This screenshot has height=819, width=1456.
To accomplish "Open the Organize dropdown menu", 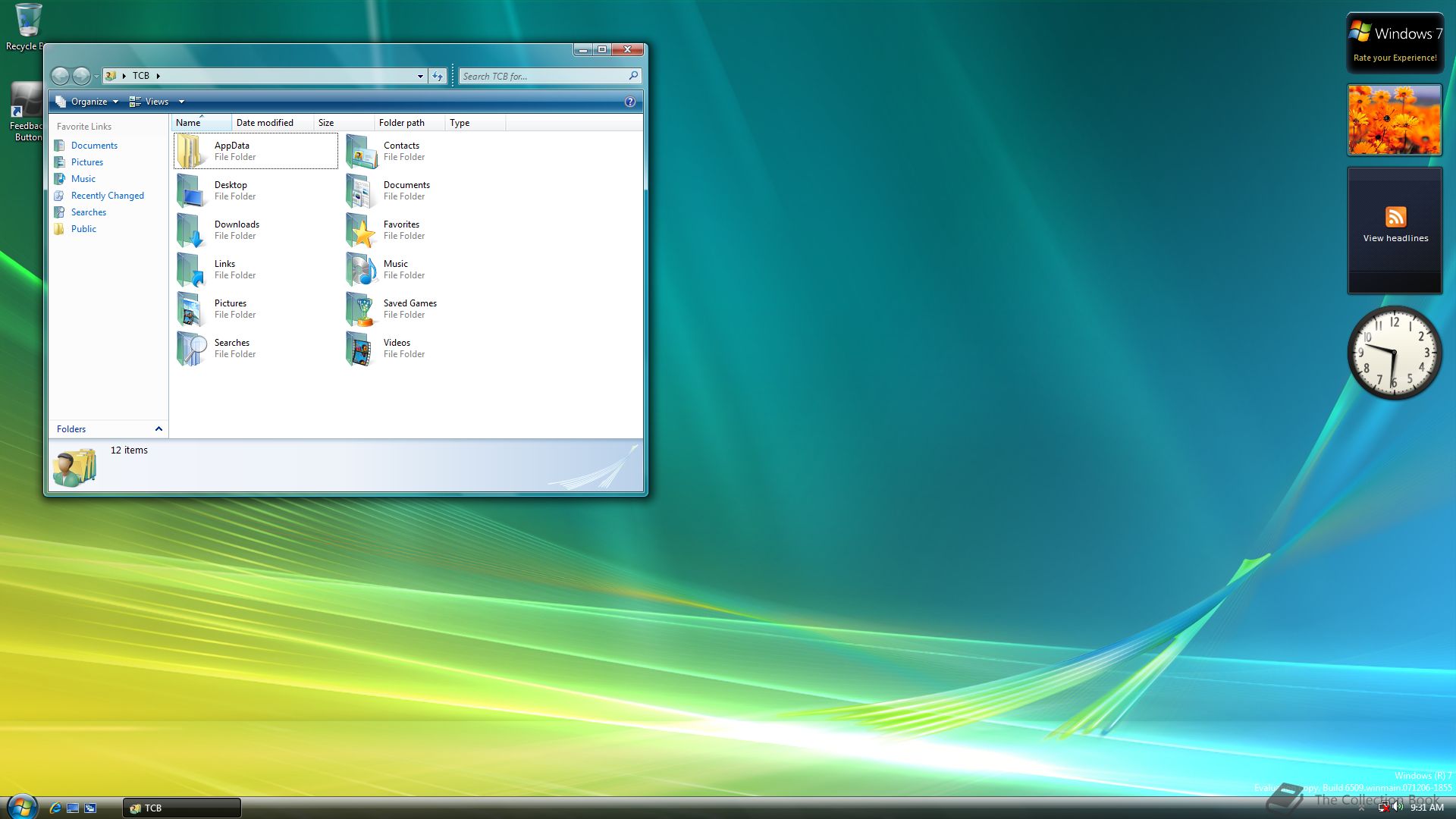I will (88, 102).
